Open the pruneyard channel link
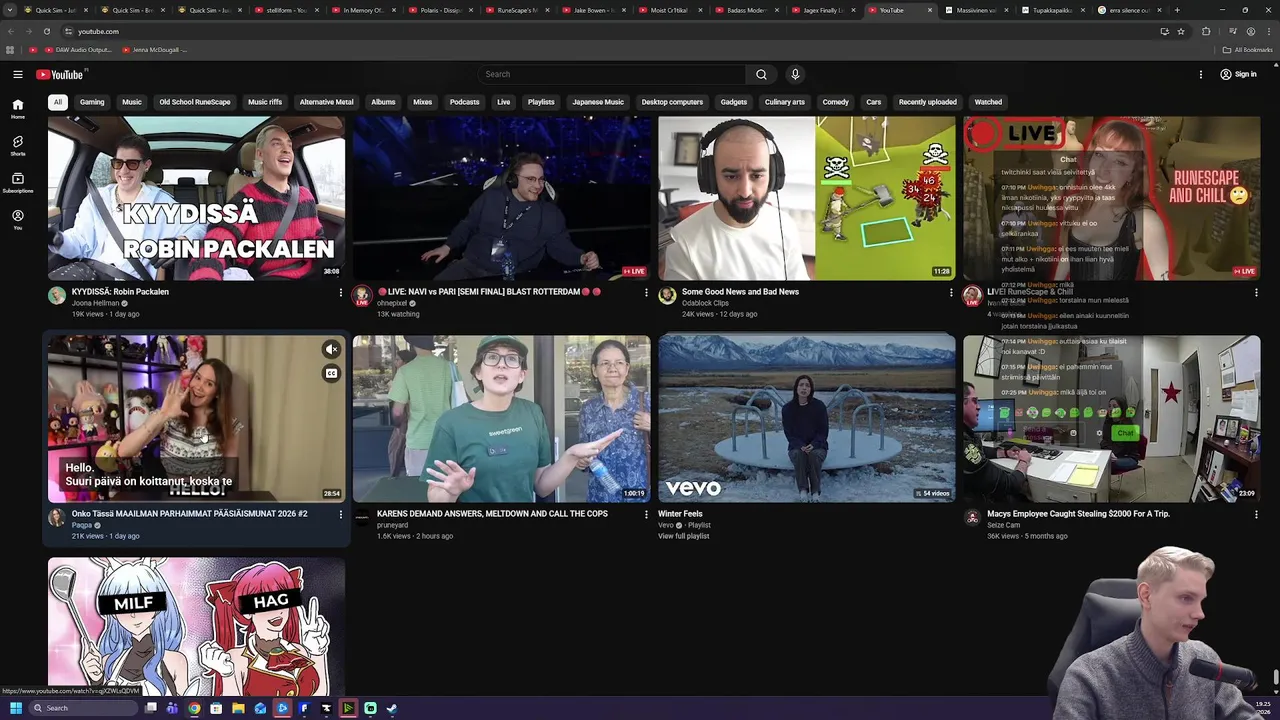 pyautogui.click(x=392, y=525)
